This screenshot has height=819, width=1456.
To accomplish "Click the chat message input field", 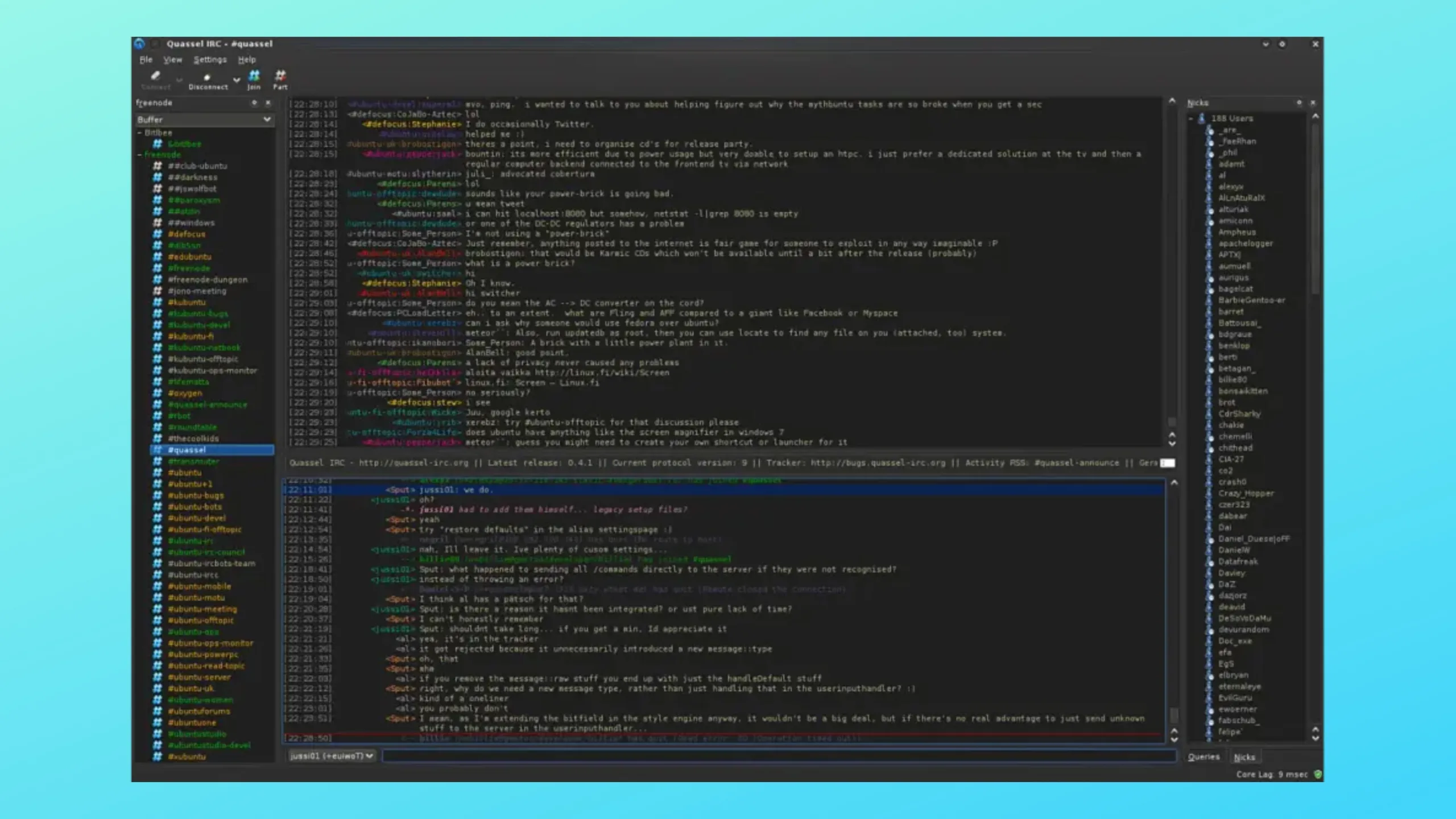I will point(778,756).
